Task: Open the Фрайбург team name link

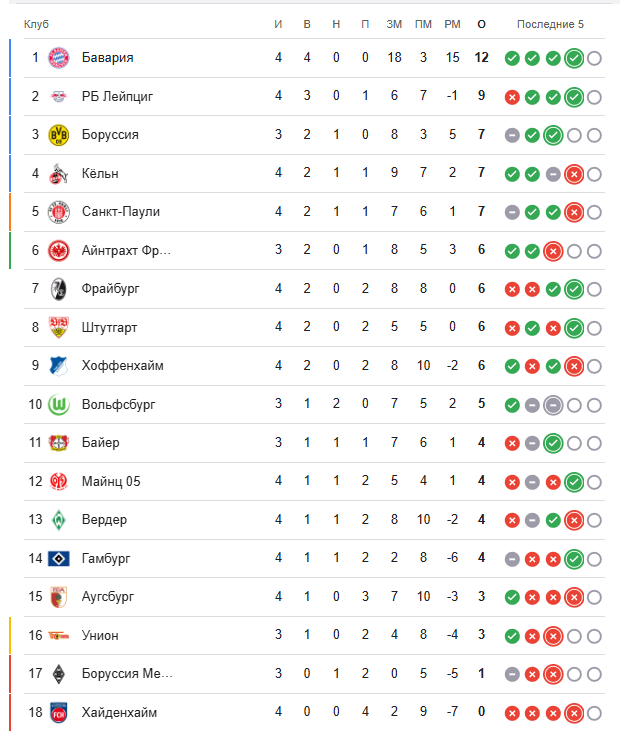Action: 109,289
